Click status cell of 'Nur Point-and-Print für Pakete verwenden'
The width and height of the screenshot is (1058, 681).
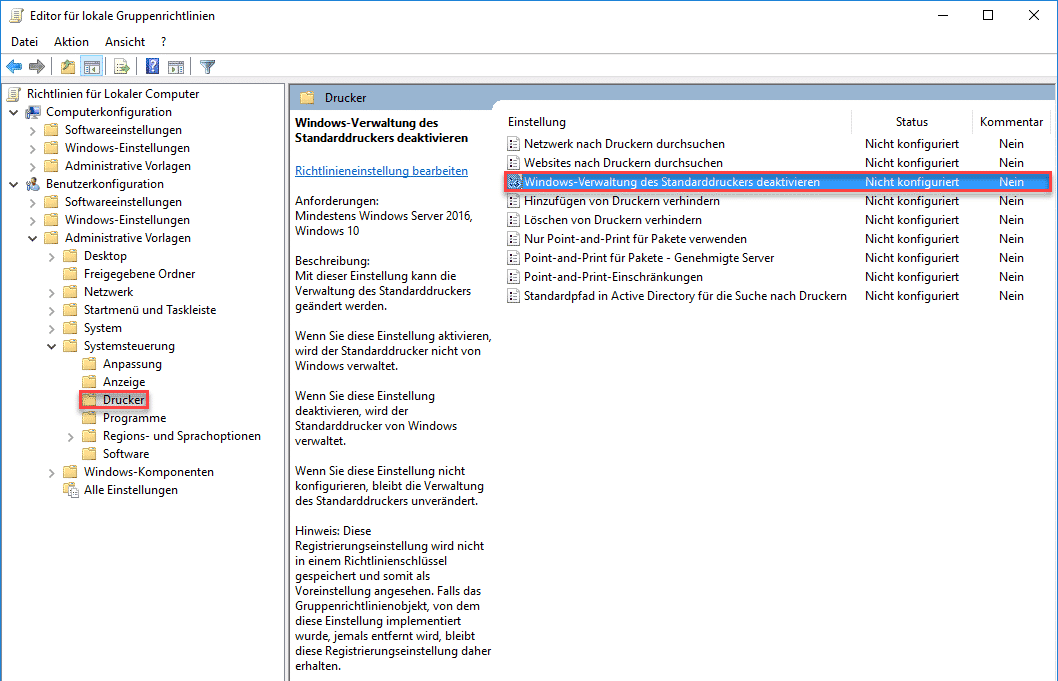point(912,239)
